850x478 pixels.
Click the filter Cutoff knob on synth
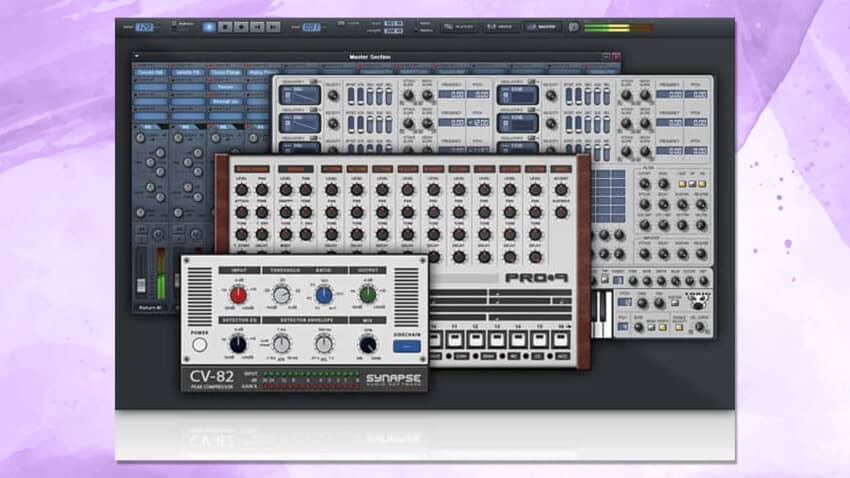[x=645, y=184]
